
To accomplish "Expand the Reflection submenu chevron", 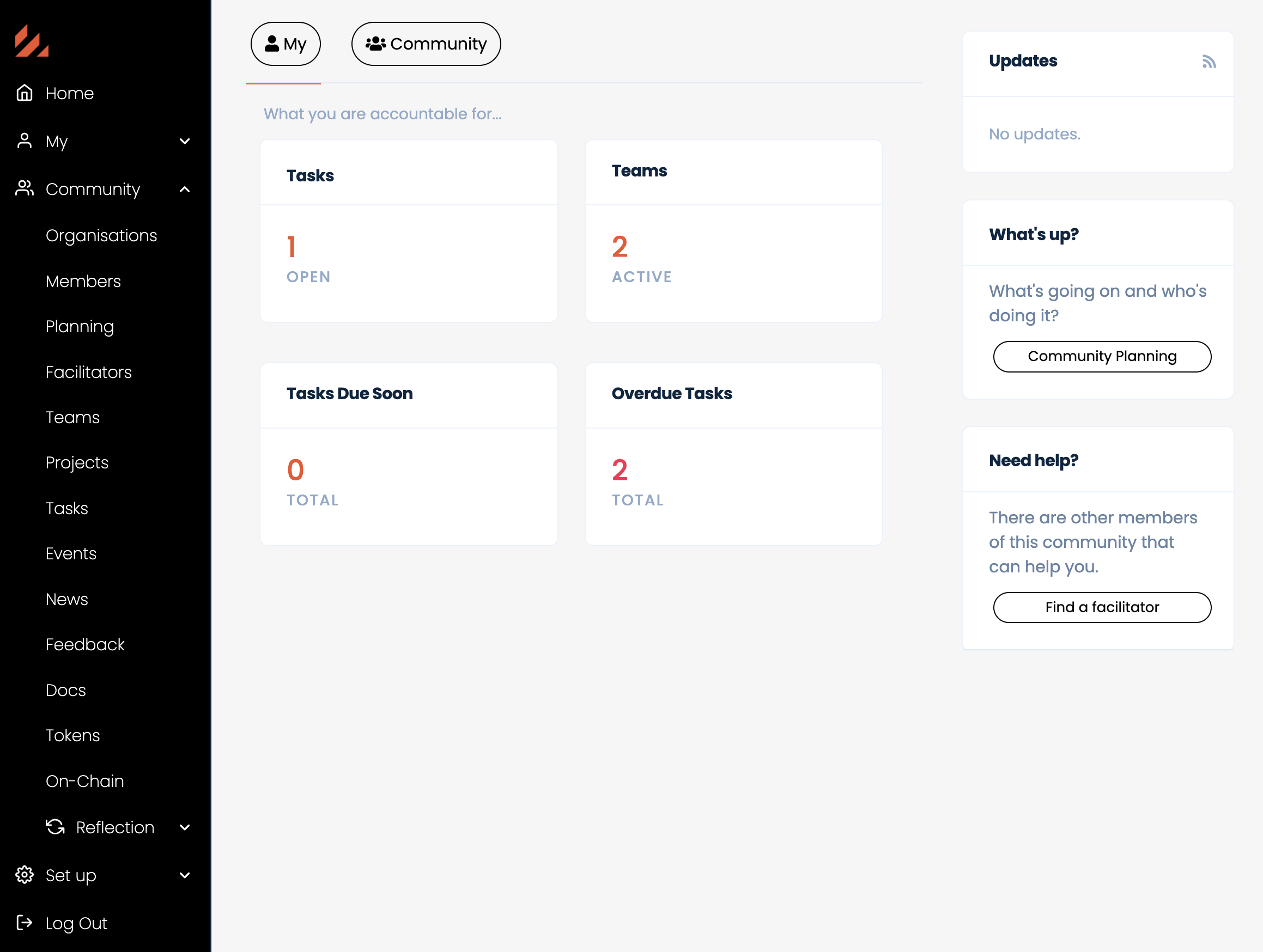I will click(184, 827).
